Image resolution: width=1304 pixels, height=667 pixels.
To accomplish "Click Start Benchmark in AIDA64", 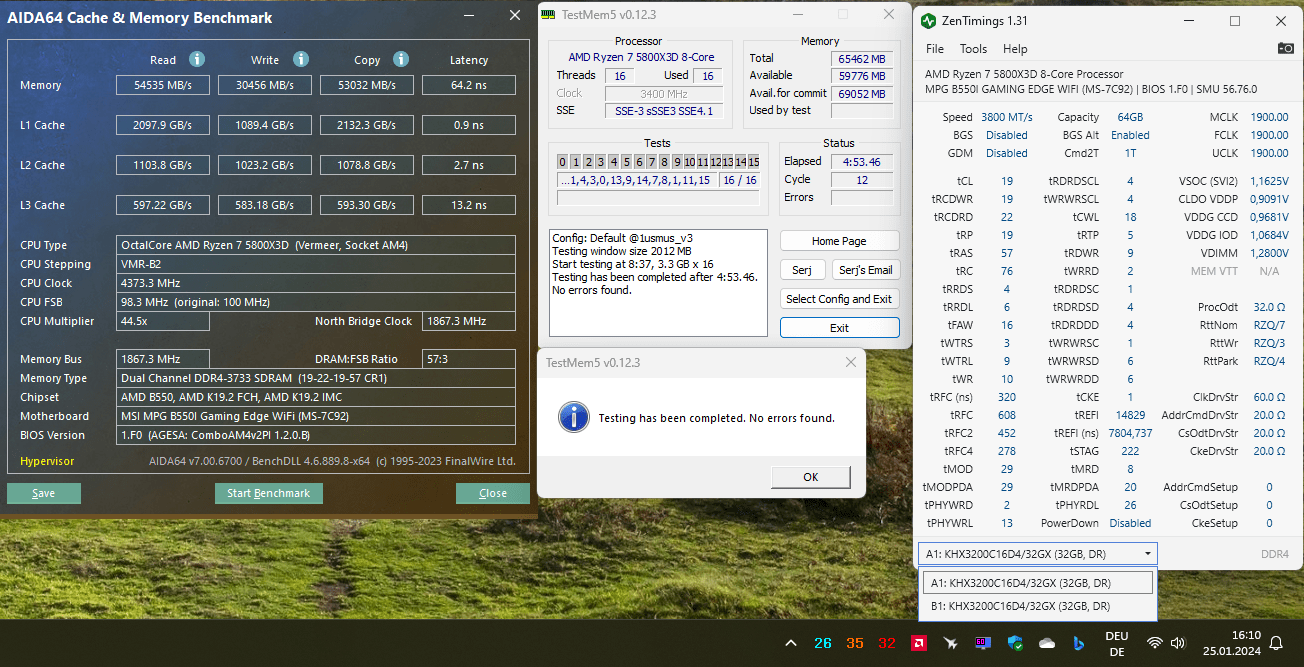I will tap(268, 493).
